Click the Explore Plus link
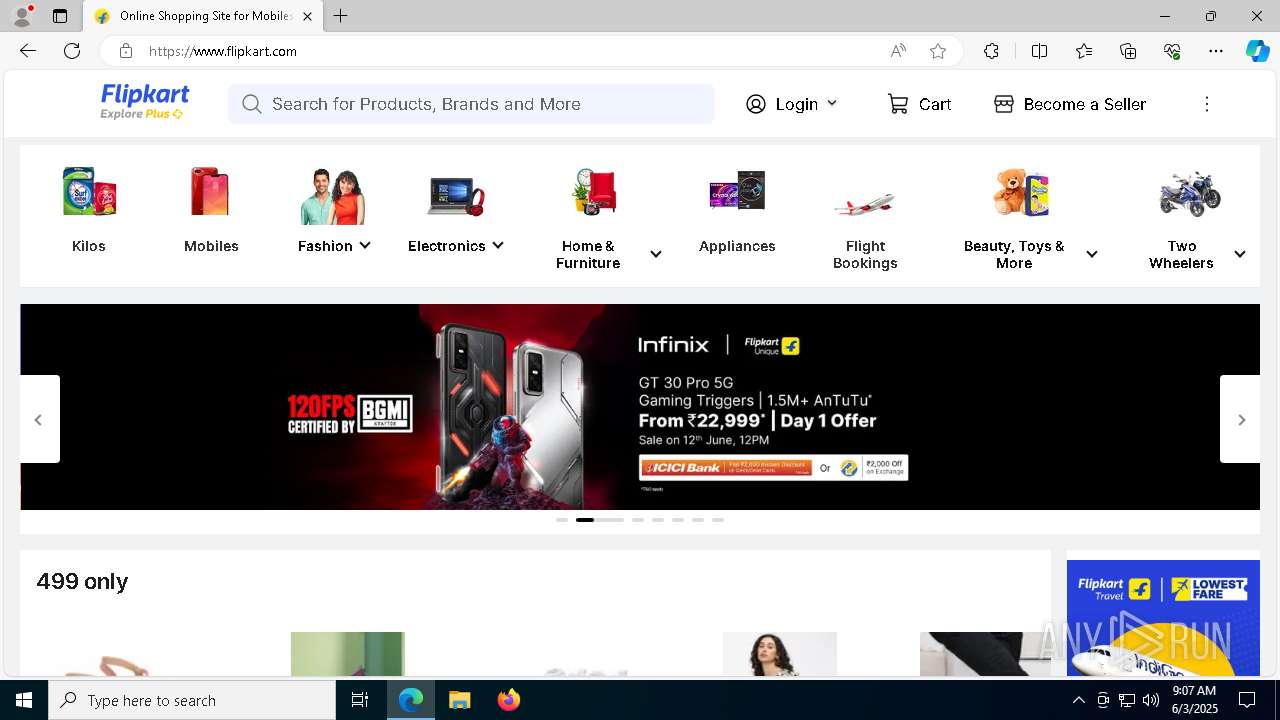Screen dimensions: 1280x720 tap(141, 114)
